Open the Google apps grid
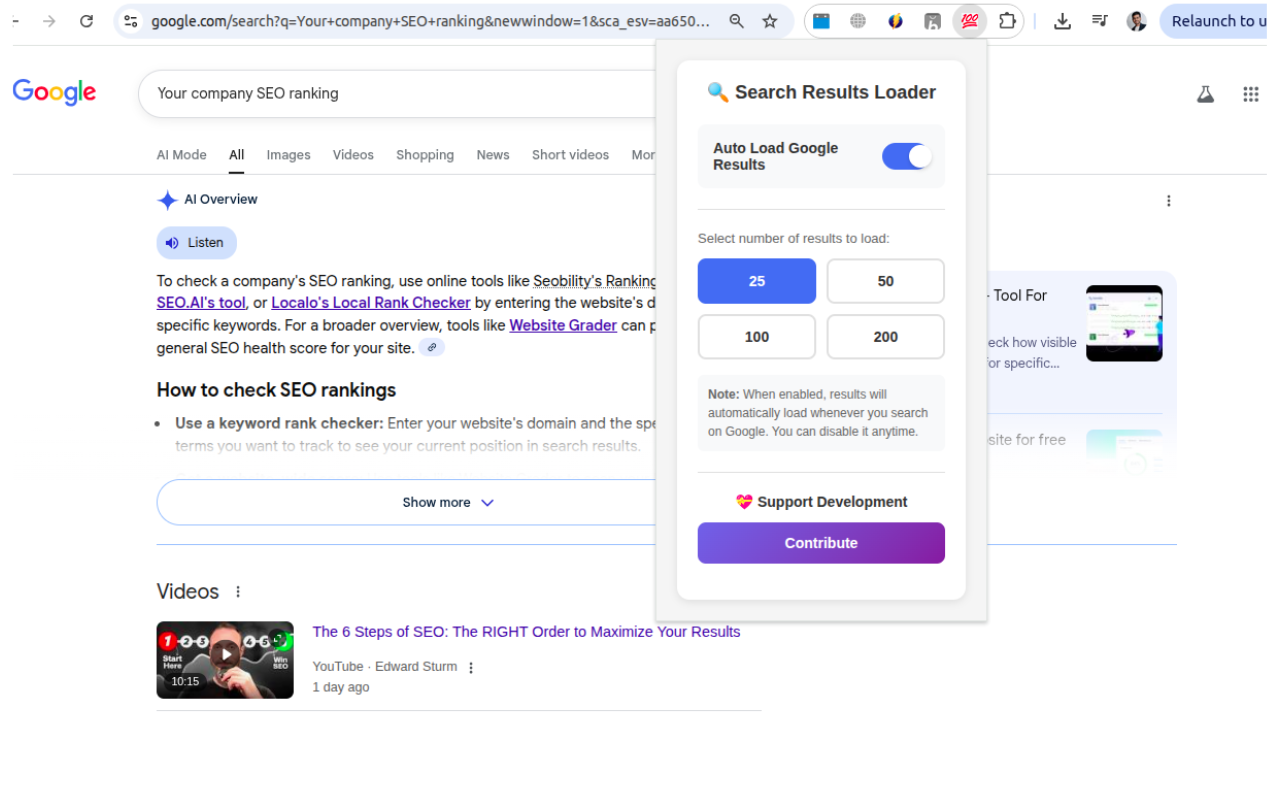1280x800 pixels. 1250,94
